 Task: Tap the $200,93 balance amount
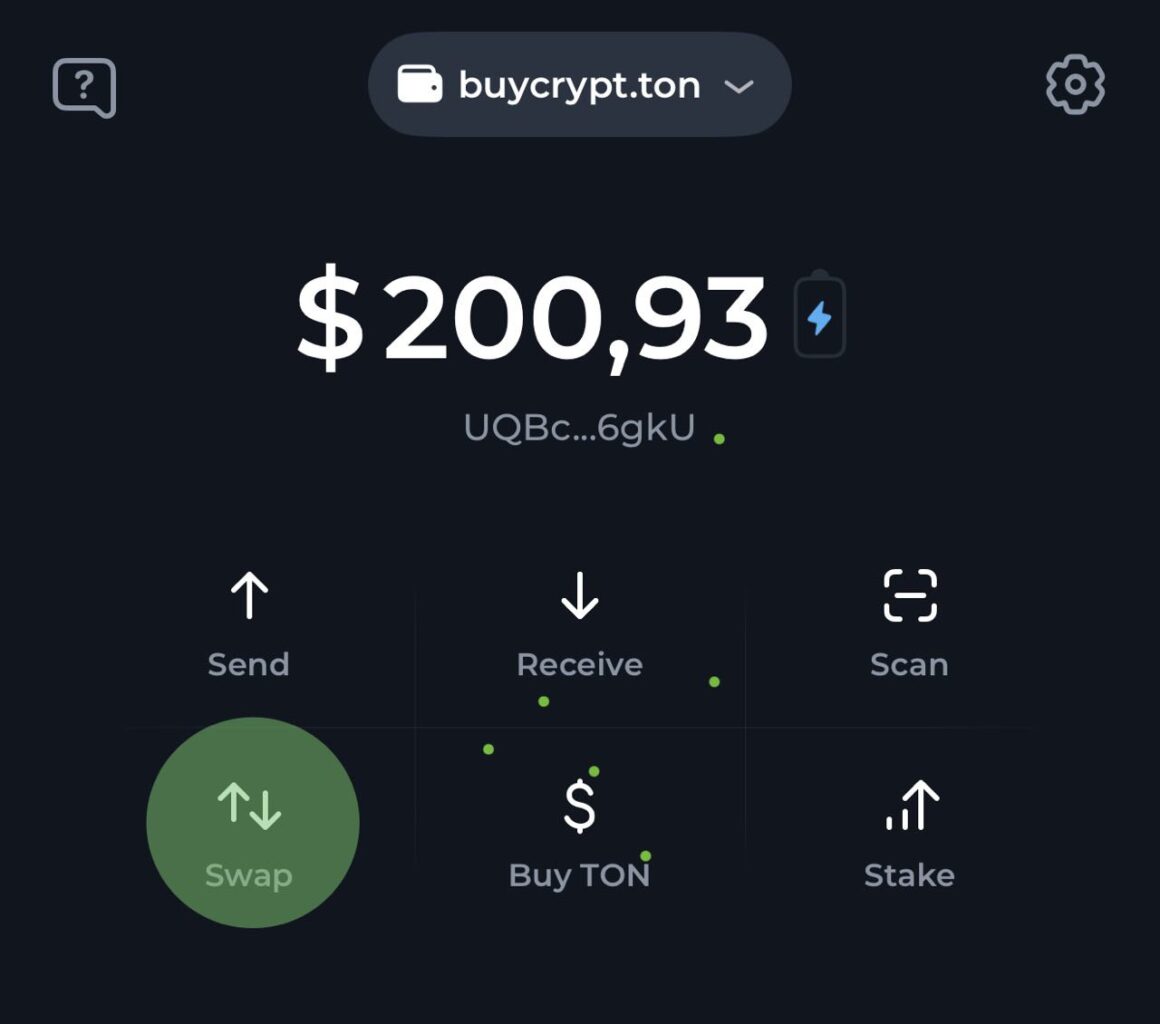click(x=532, y=320)
